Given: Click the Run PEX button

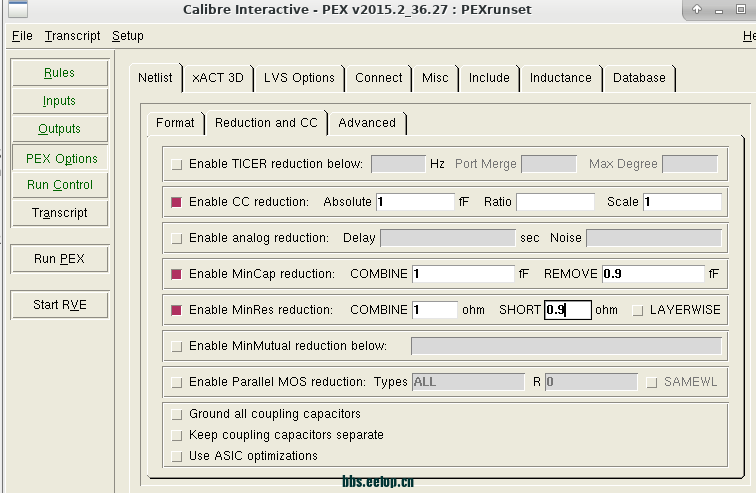Looking at the screenshot, I should pyautogui.click(x=59, y=259).
